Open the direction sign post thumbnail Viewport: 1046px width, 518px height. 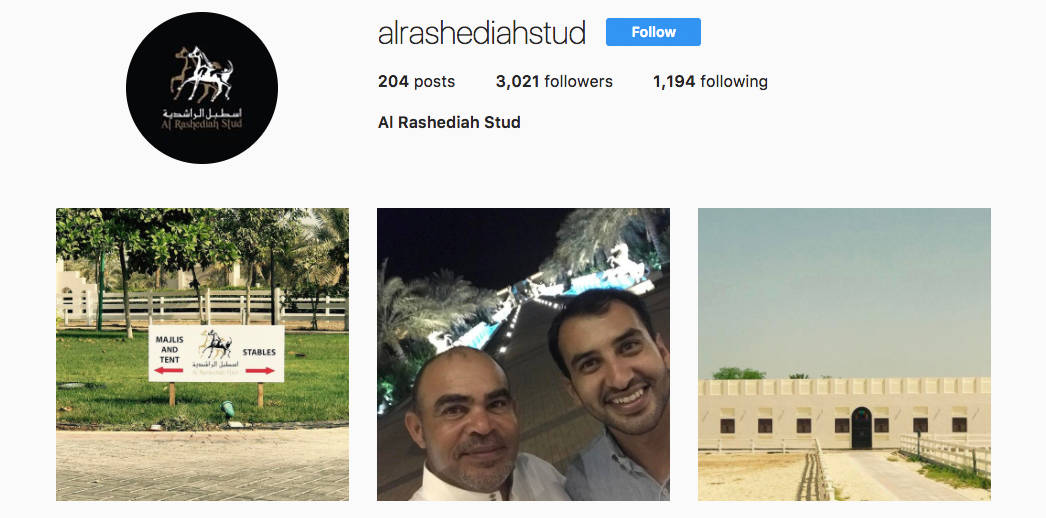tap(202, 354)
